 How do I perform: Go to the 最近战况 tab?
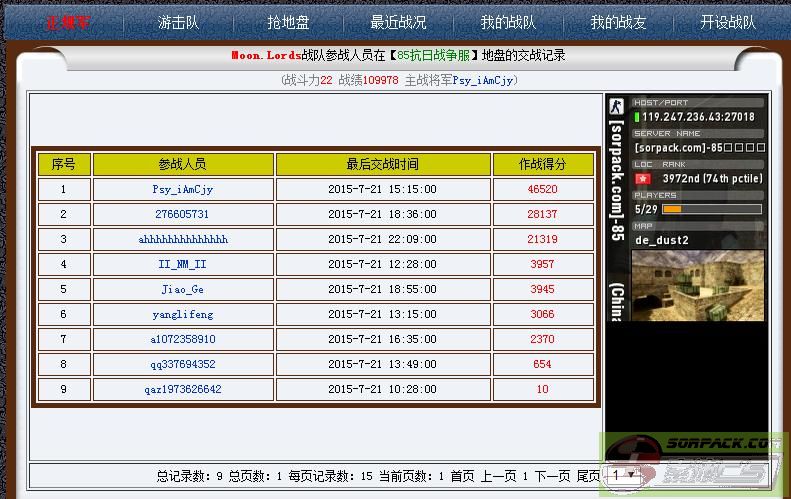[x=397, y=22]
